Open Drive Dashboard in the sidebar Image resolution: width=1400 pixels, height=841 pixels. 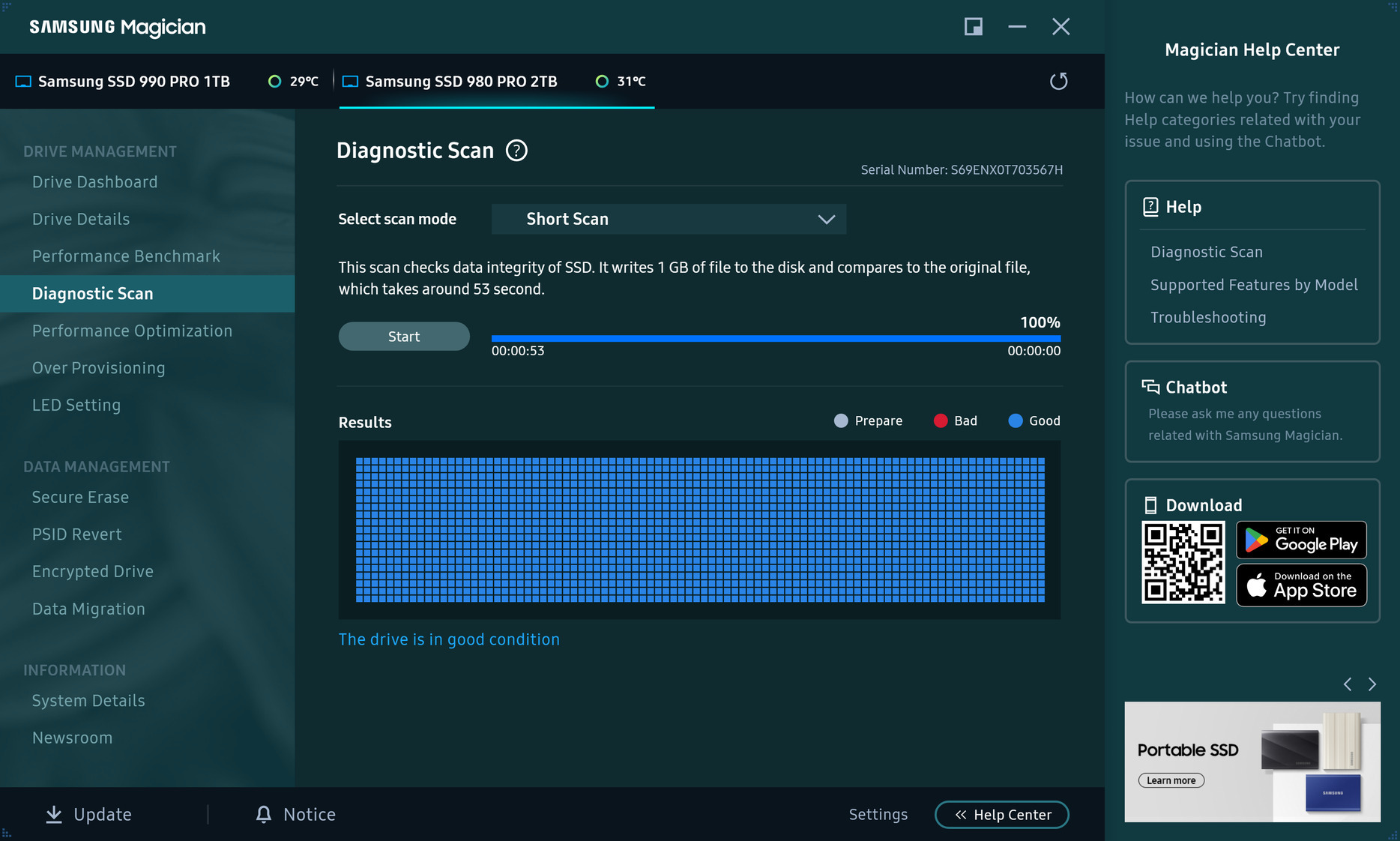[95, 182]
